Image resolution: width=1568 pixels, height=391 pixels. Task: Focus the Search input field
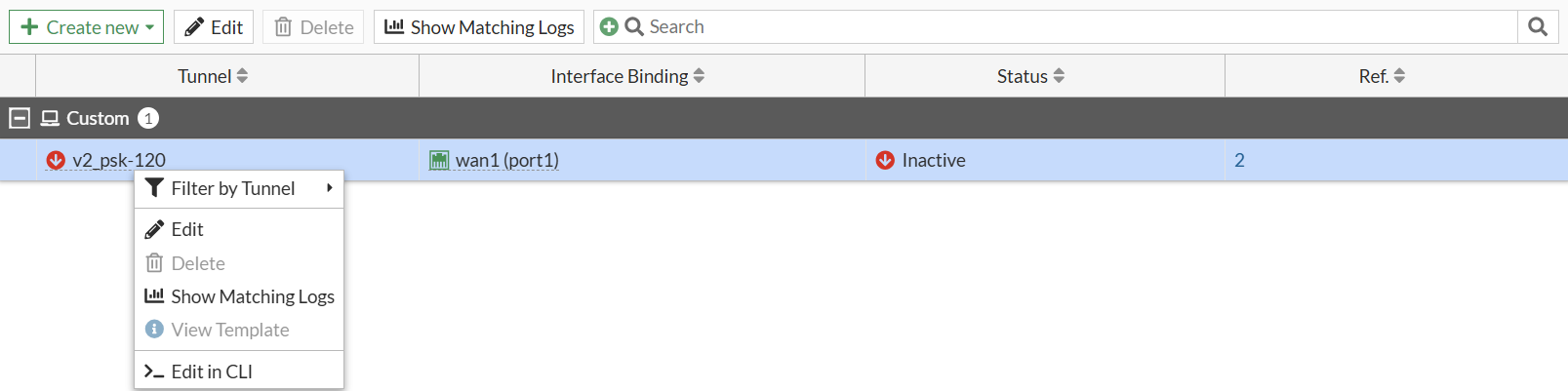tap(1073, 27)
